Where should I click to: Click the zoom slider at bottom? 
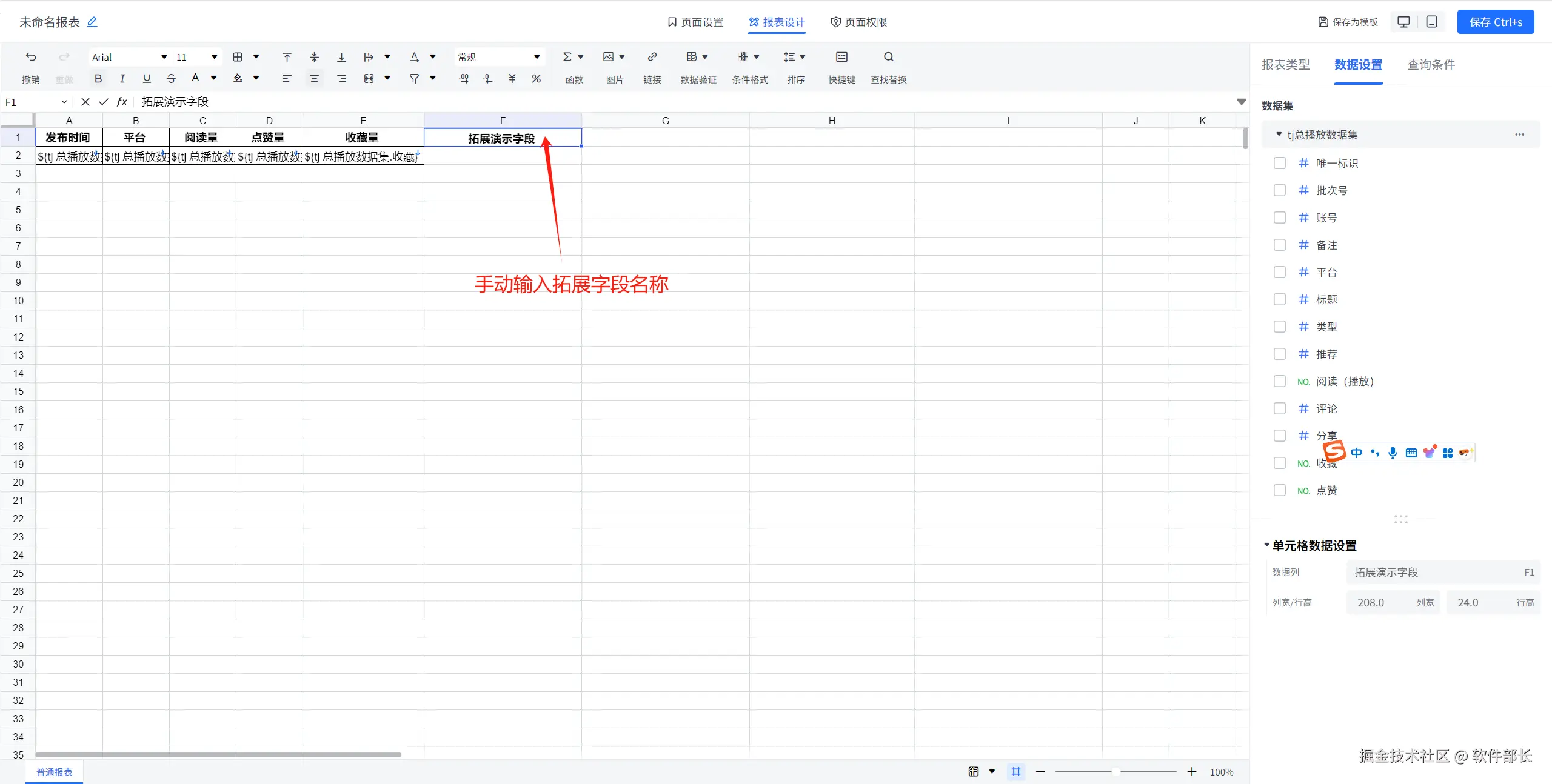[x=1115, y=772]
